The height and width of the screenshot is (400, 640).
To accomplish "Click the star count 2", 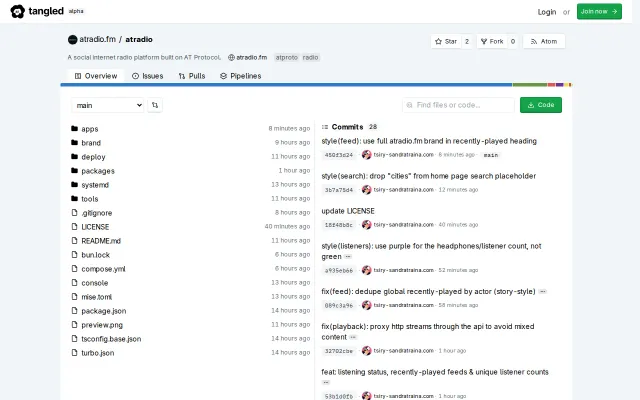I will click(x=467, y=41).
